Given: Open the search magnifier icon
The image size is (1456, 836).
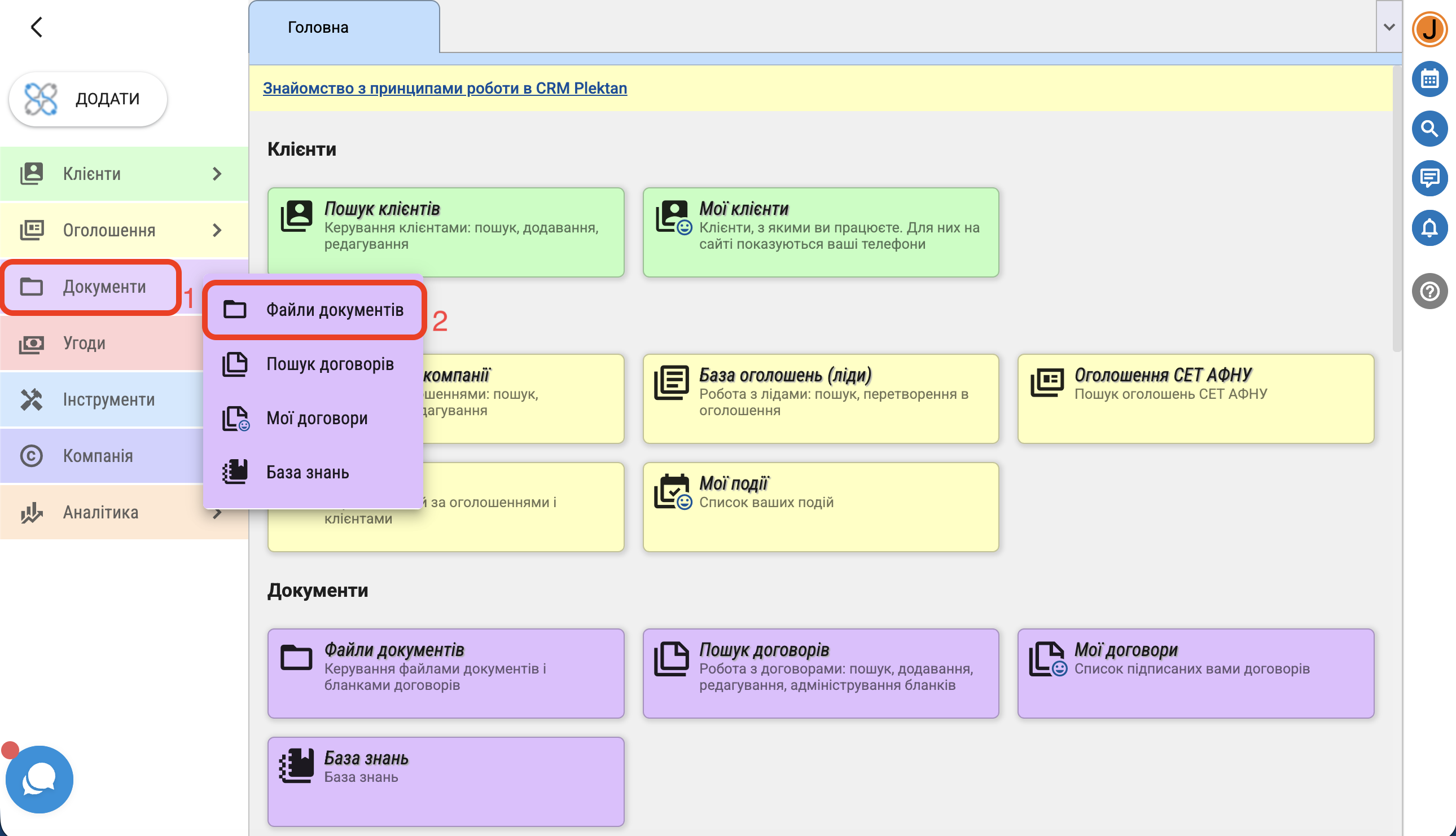Looking at the screenshot, I should (x=1429, y=129).
